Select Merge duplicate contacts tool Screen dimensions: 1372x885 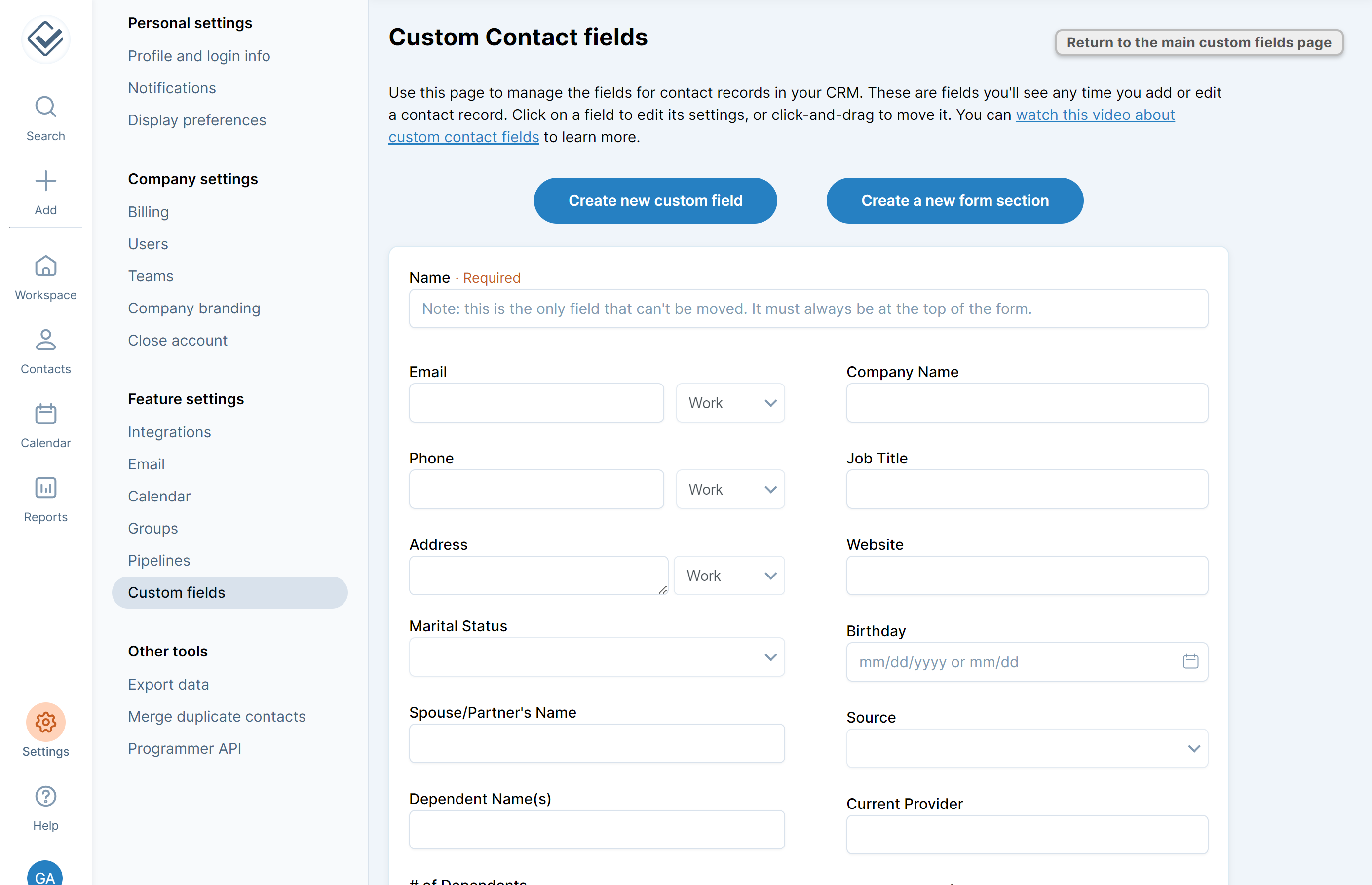[217, 716]
